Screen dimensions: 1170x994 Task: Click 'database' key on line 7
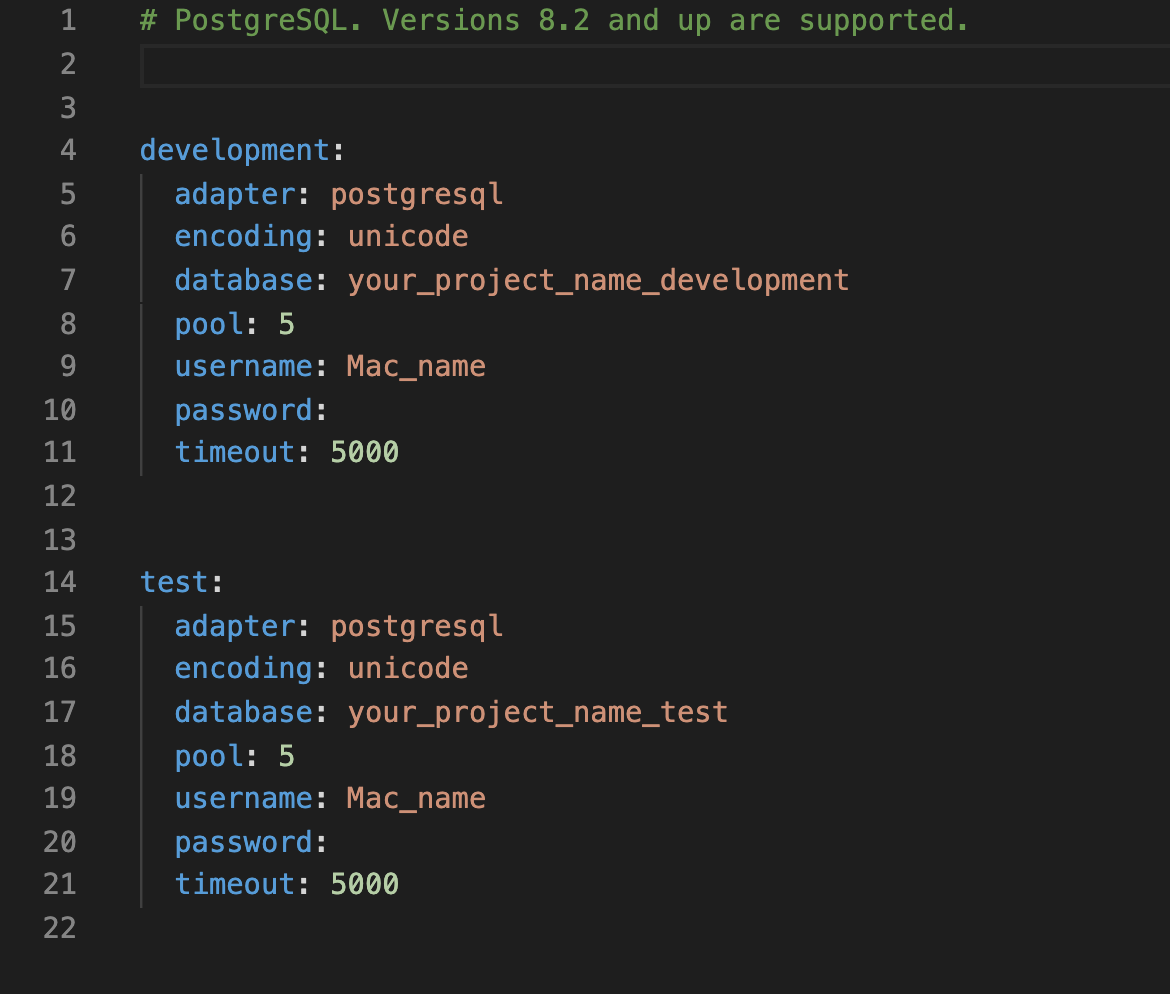(x=243, y=281)
